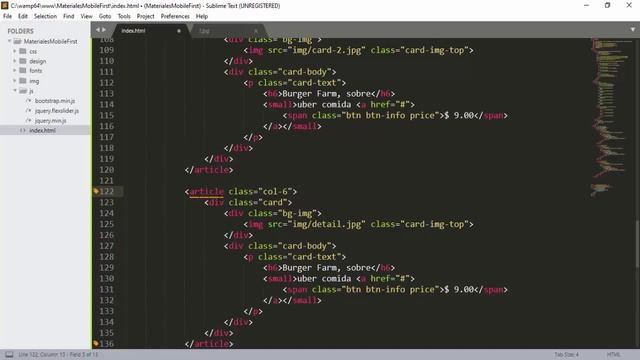Image resolution: width=640 pixels, height=360 pixels.
Task: Open bootstrap.min.js from the sidebar
Action: (55, 100)
